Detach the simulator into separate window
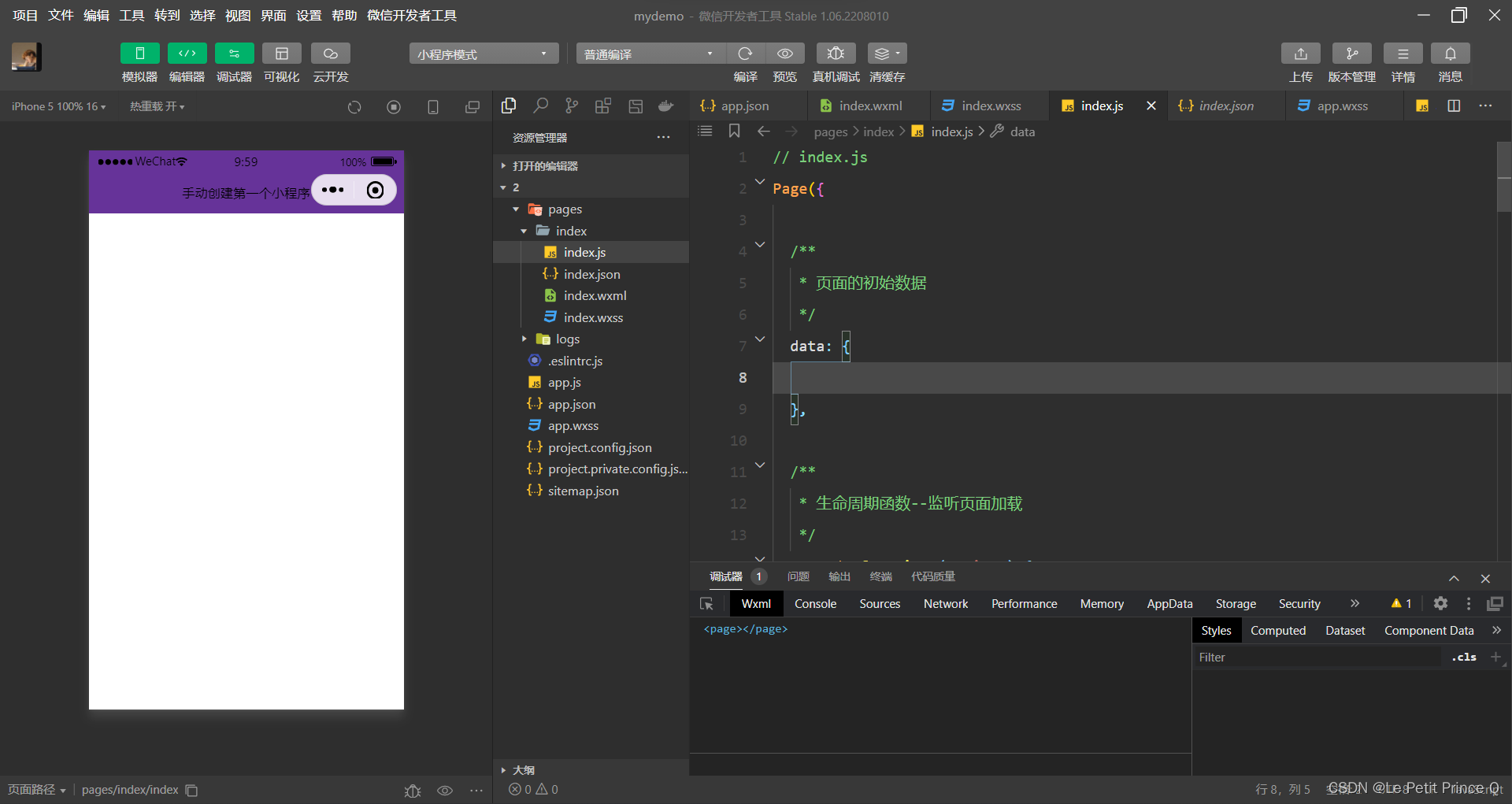This screenshot has height=804, width=1512. pos(472,107)
